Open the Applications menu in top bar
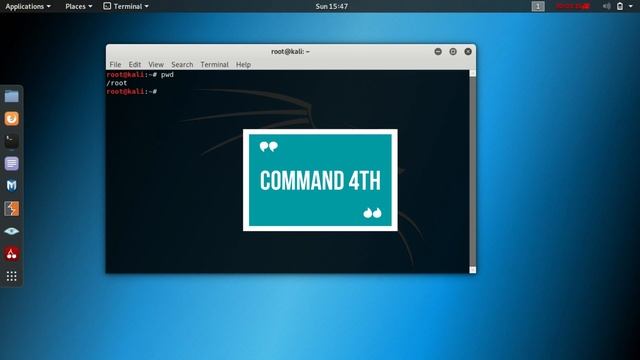This screenshot has width=640, height=360. (x=28, y=6)
